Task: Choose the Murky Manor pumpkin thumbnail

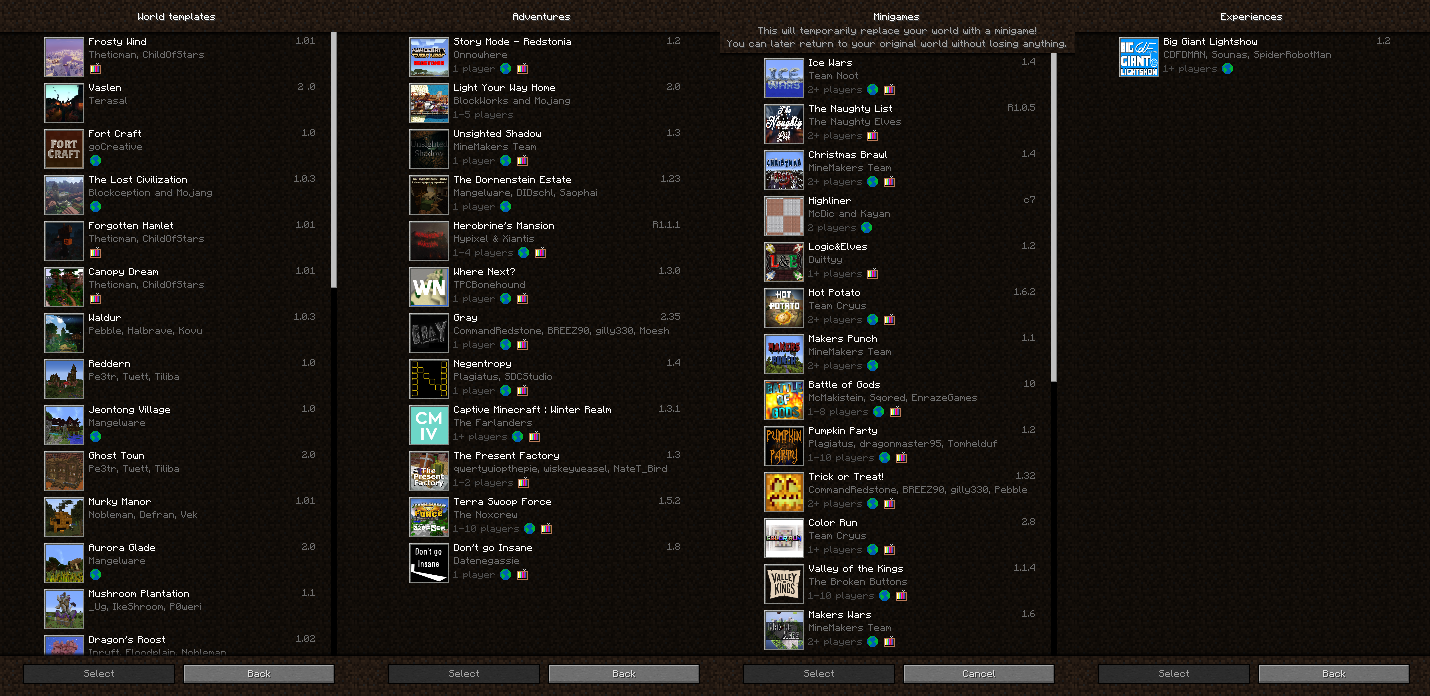Action: click(64, 517)
